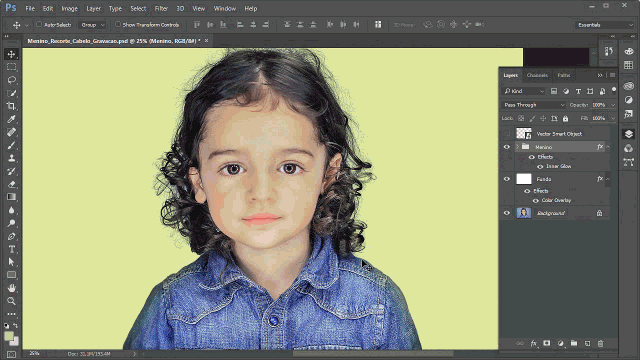Close the Menino_Recorte document tab
This screenshot has width=640, height=360.
pos(207,40)
